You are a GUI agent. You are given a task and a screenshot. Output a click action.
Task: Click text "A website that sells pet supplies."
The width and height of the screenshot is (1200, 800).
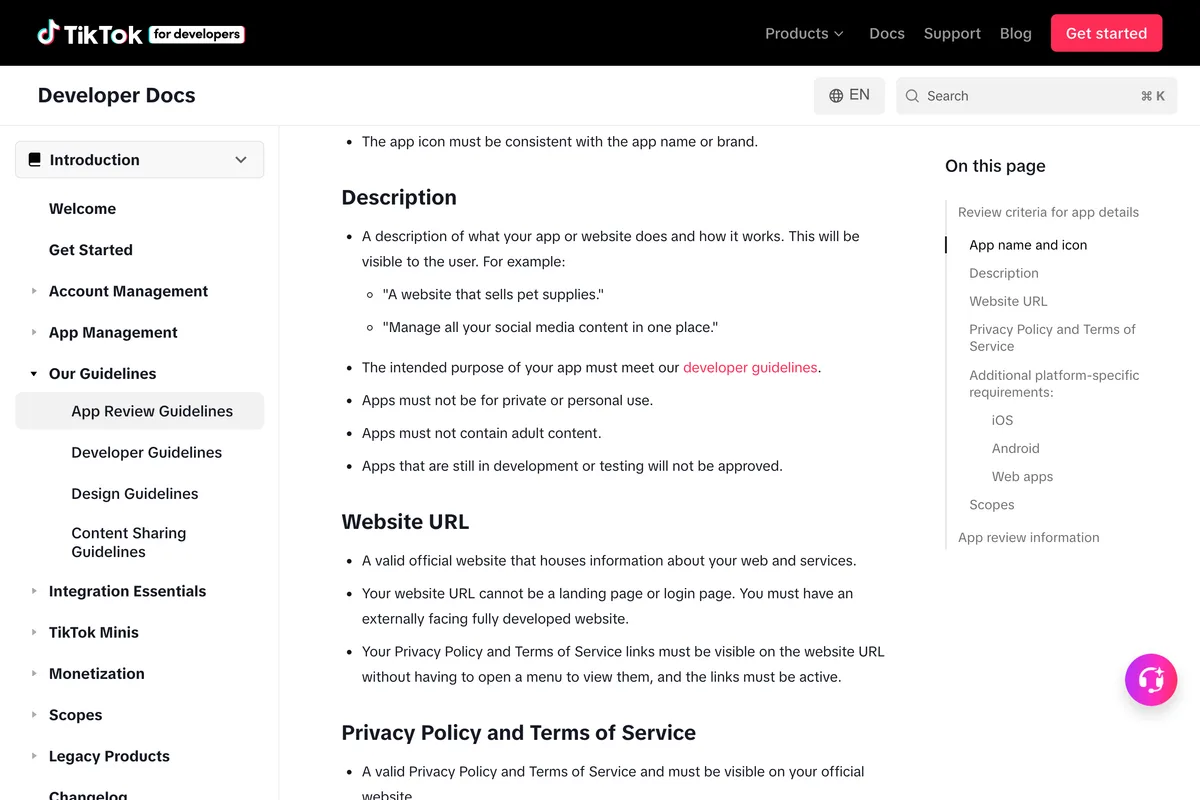pyautogui.click(x=493, y=294)
